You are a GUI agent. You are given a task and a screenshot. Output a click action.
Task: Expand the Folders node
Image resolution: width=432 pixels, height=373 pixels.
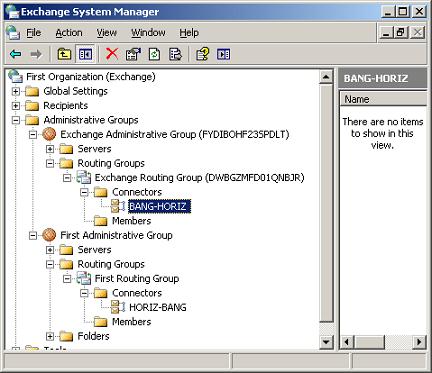pyautogui.click(x=50, y=336)
